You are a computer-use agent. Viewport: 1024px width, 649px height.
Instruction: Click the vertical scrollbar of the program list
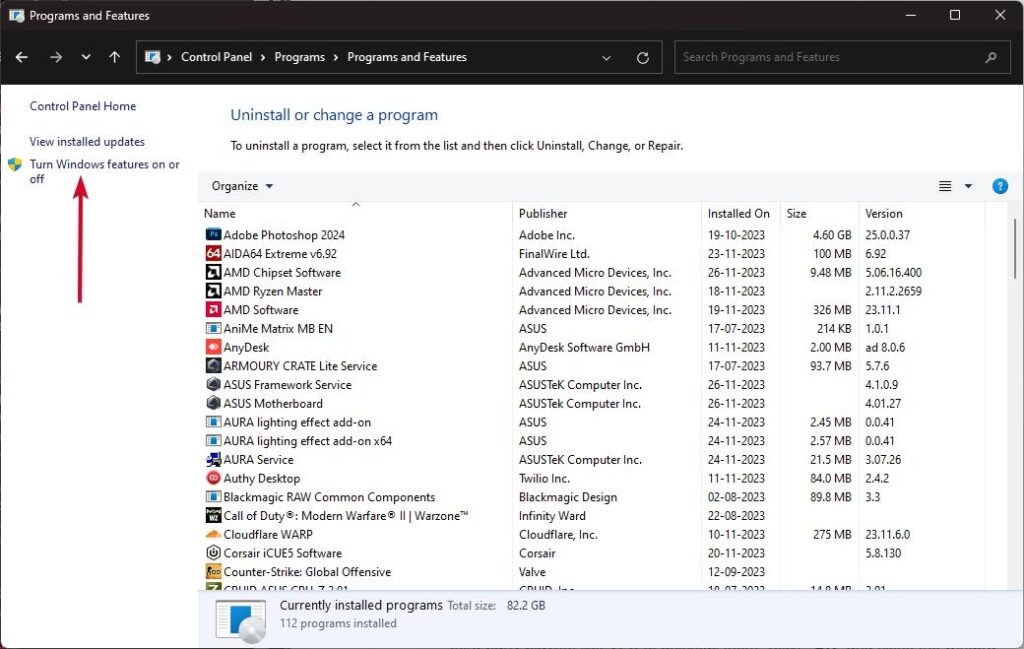(1015, 248)
